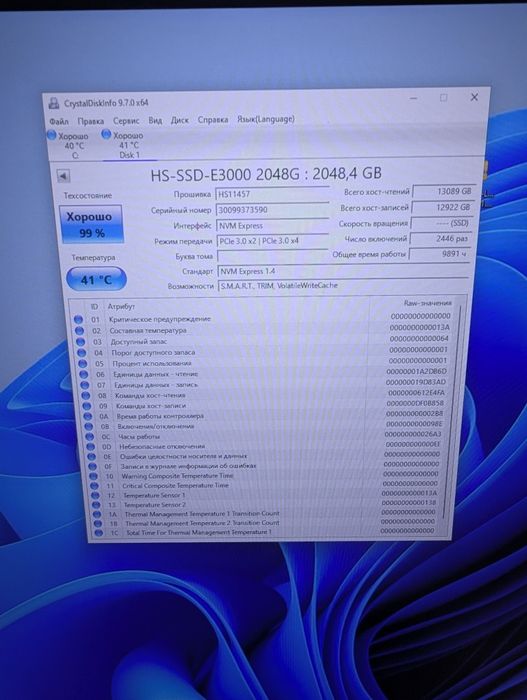This screenshot has height=700, width=527.
Task: Open the Правка menu
Action: pyautogui.click(x=90, y=121)
